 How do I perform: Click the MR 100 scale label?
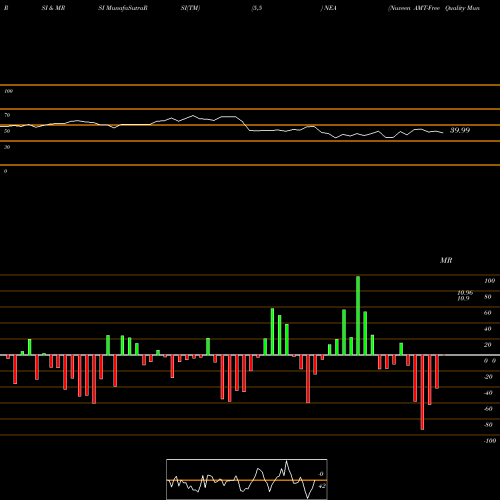tap(489, 281)
